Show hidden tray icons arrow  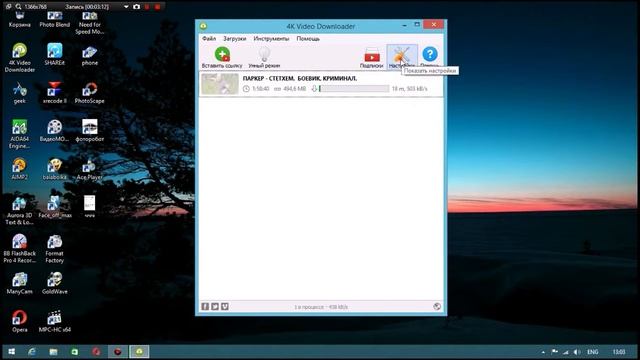point(543,351)
